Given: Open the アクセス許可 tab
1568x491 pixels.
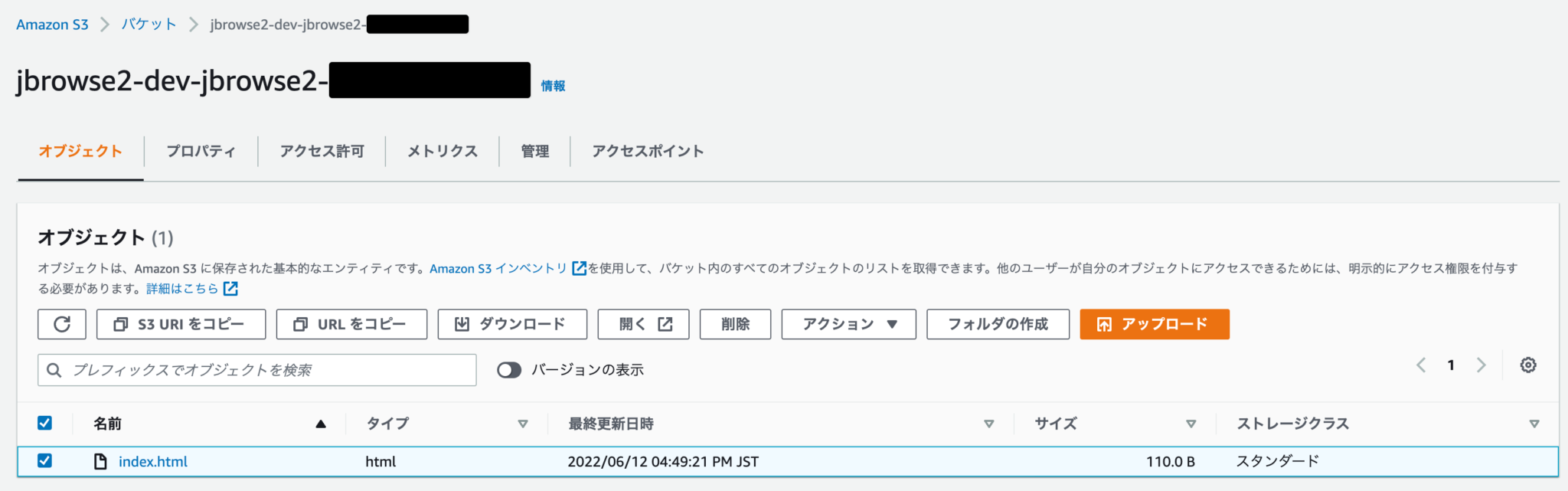Looking at the screenshot, I should [322, 151].
